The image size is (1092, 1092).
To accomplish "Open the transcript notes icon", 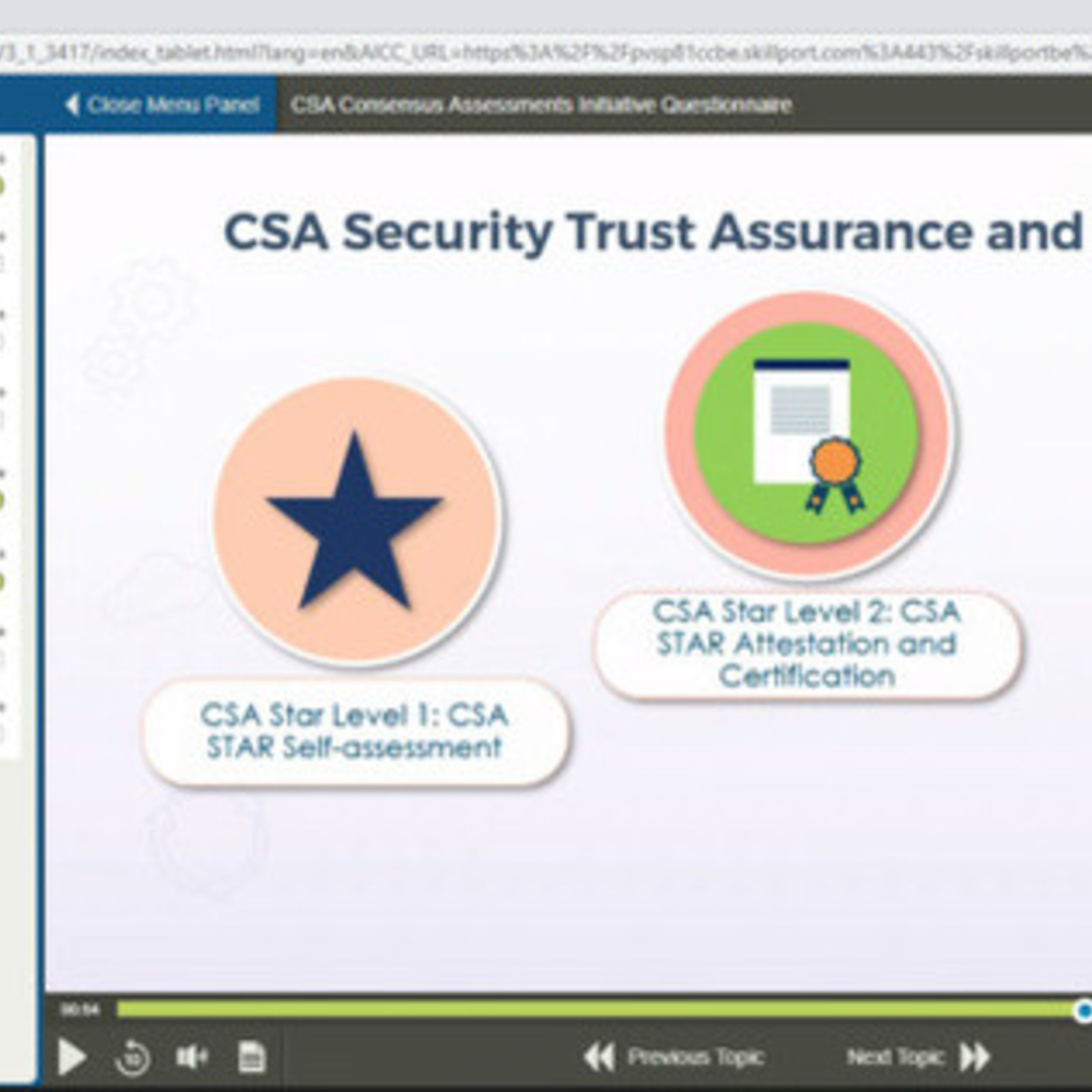I will click(x=251, y=1057).
